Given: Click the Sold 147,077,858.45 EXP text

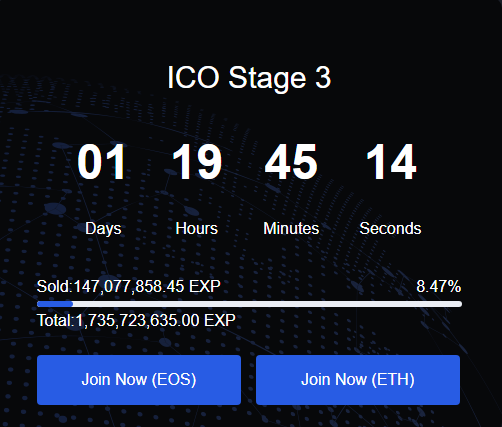Looking at the screenshot, I should pyautogui.click(x=129, y=286).
